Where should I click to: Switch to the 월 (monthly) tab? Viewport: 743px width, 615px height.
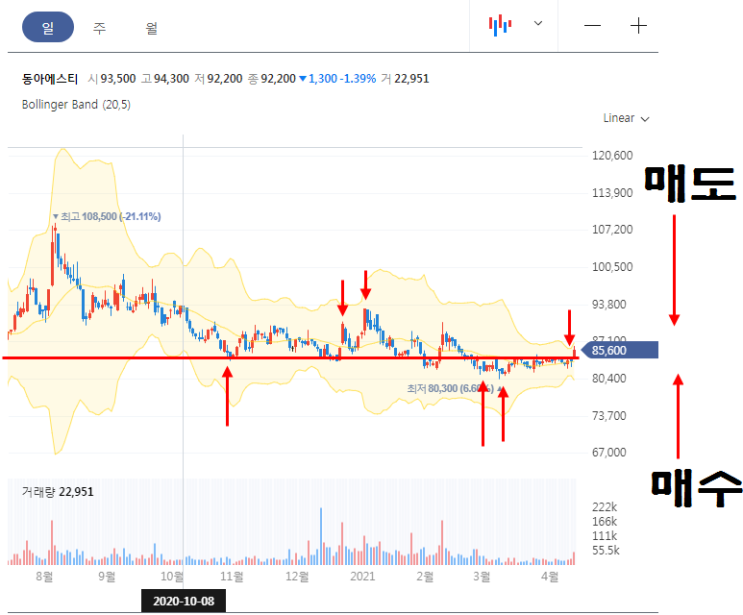pos(151,28)
